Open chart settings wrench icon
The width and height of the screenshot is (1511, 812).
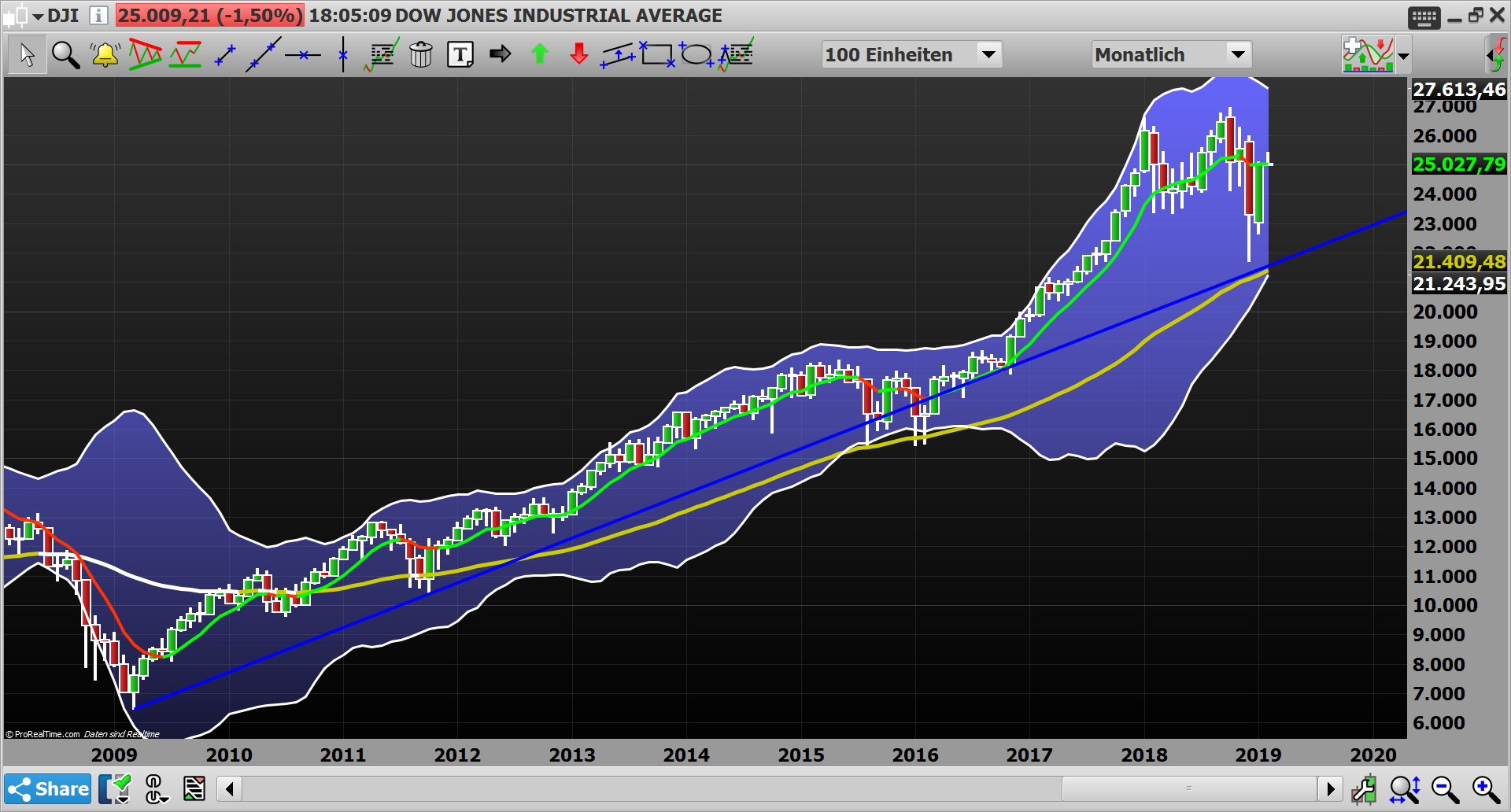pyautogui.click(x=1364, y=789)
